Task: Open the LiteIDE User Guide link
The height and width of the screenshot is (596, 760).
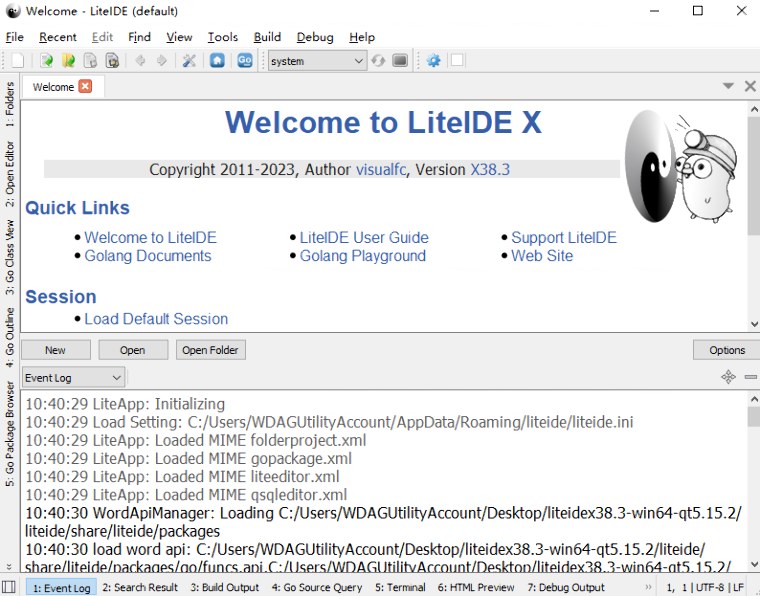Action: point(364,237)
